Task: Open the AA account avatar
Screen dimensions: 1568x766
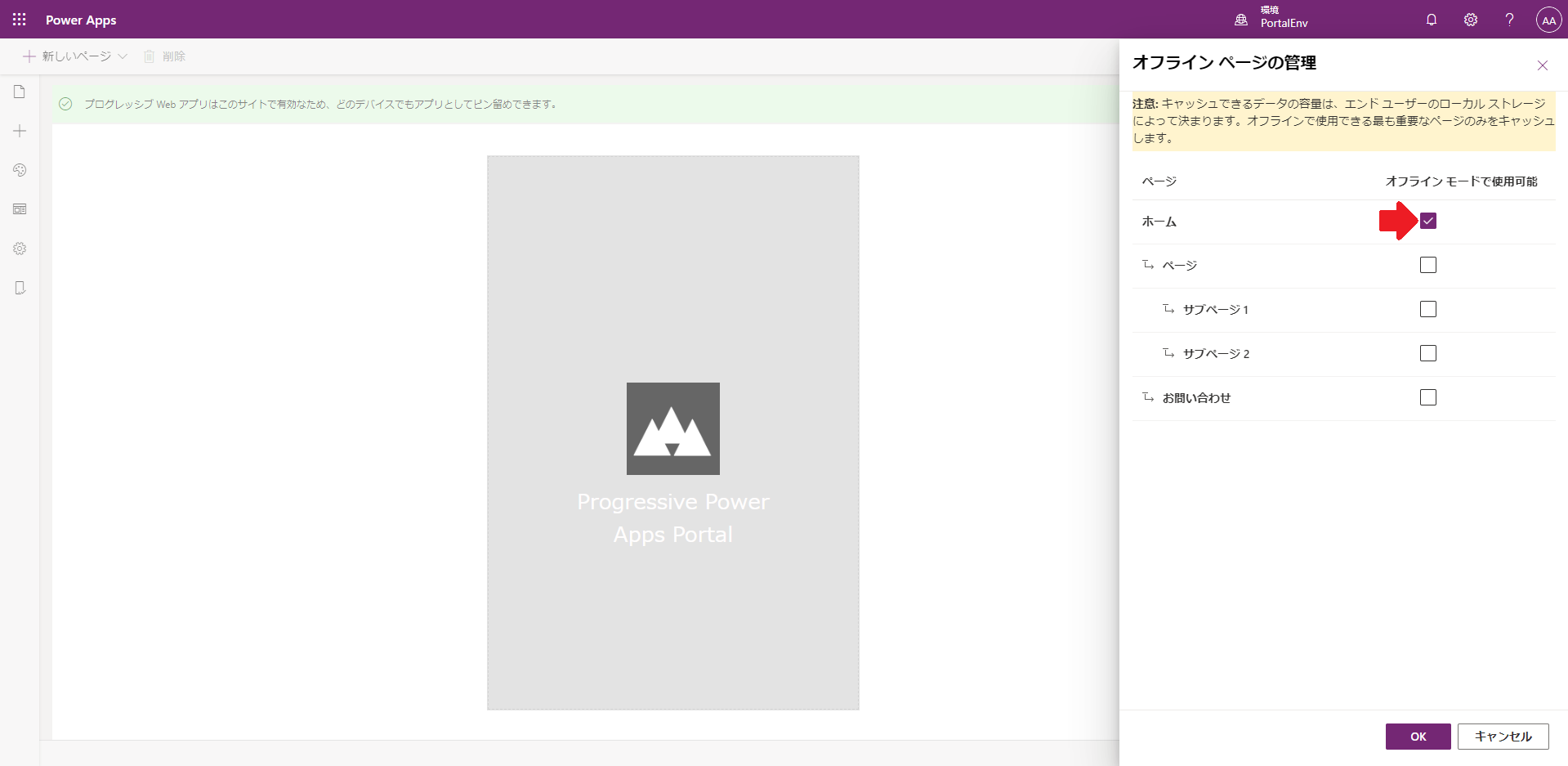Action: click(1548, 20)
